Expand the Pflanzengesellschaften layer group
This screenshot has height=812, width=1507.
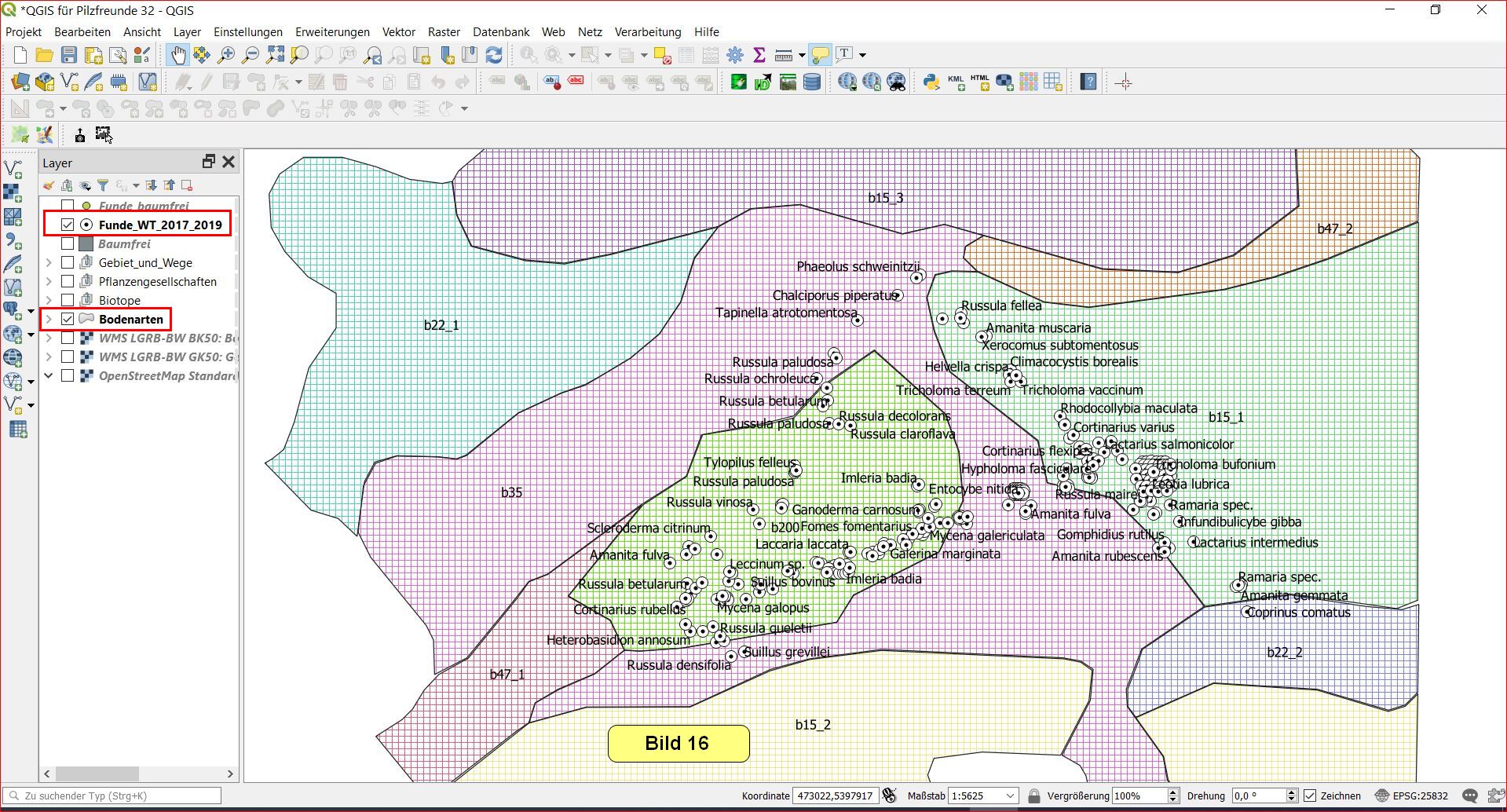point(49,281)
